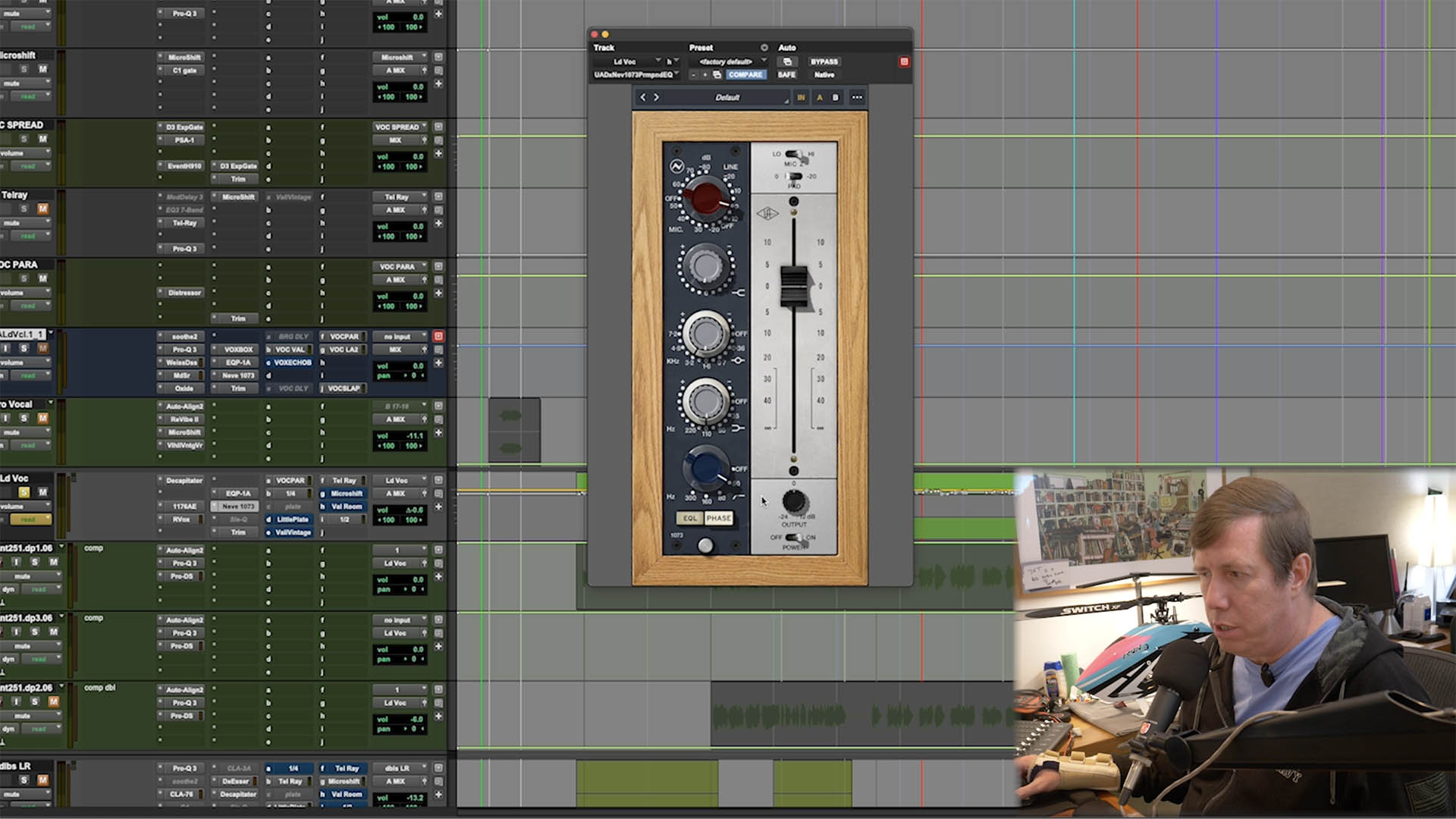The width and height of the screenshot is (1456, 819).
Task: Click the mid frequency kHz knob
Action: (x=707, y=333)
